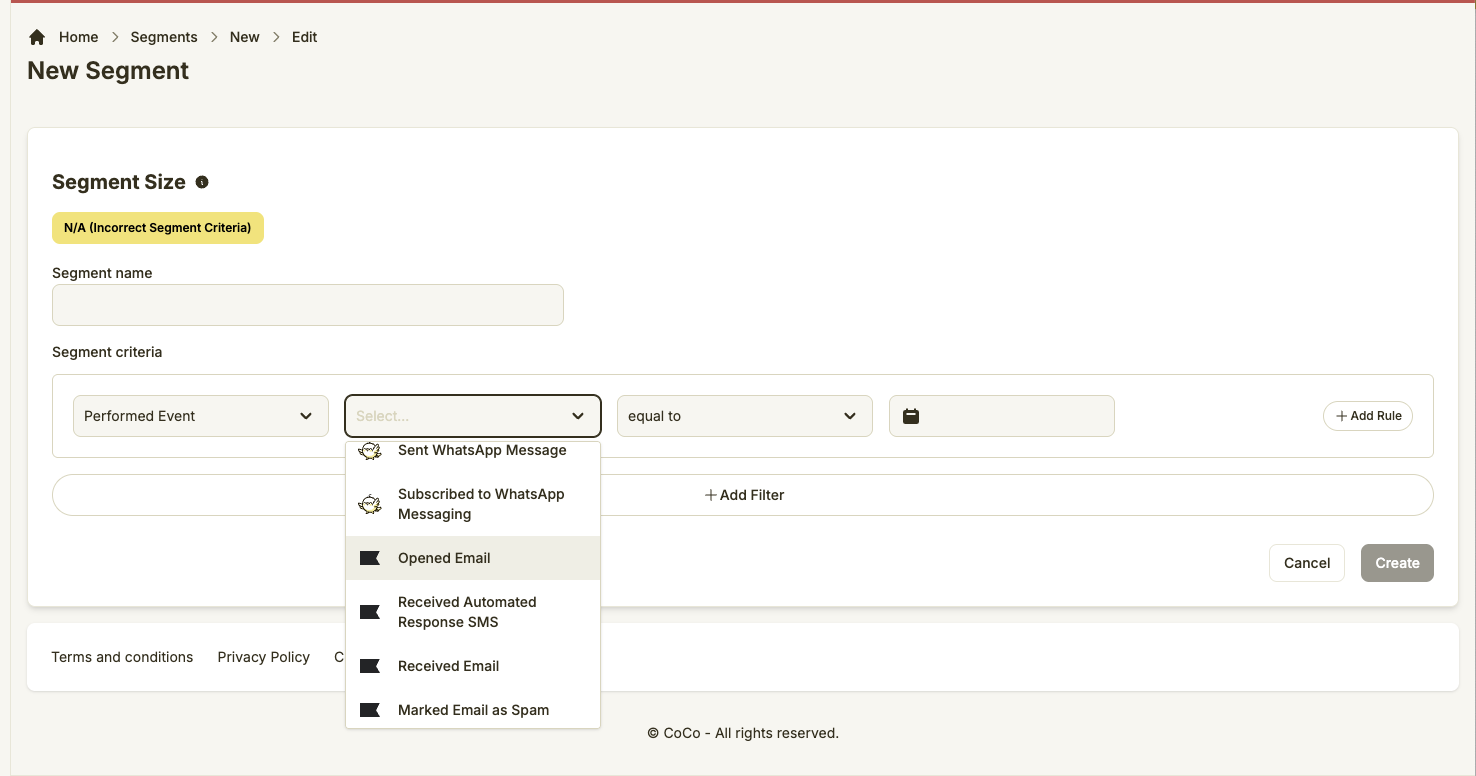The image size is (1476, 776).
Task: Click the WhatsApp icon beside Subscribed to WhatsApp Messaging
Action: [370, 504]
